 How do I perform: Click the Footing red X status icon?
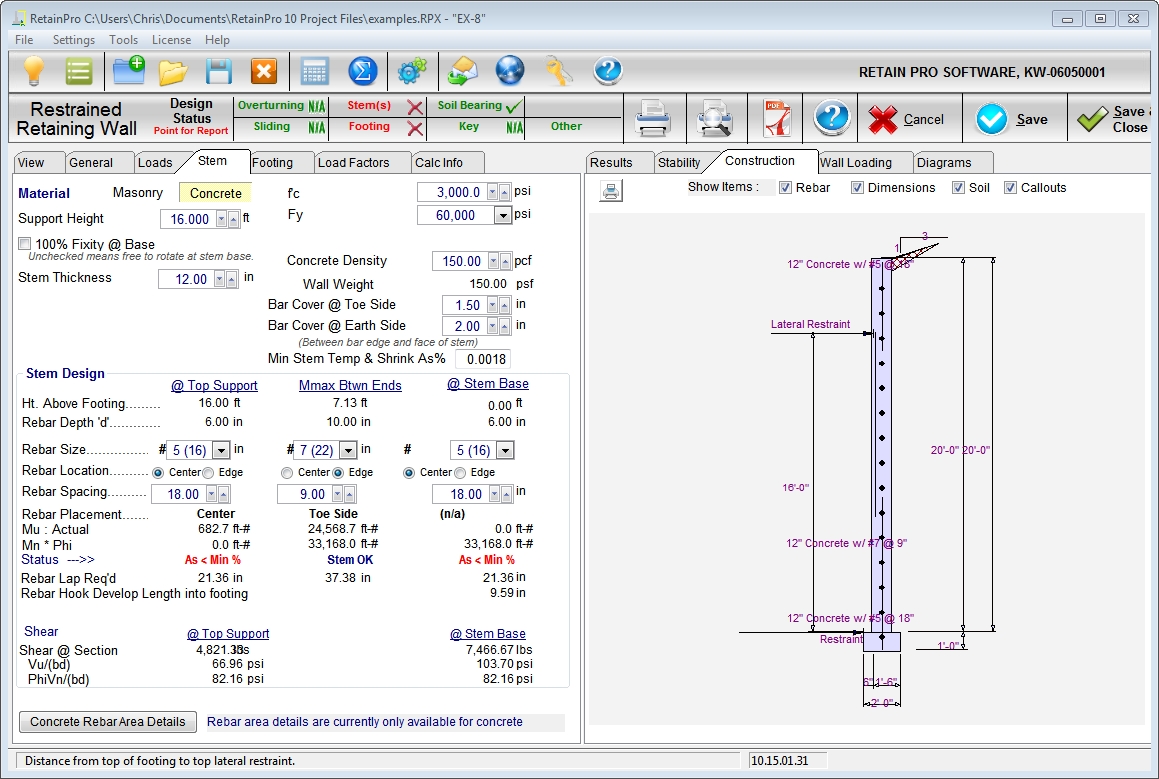(415, 129)
